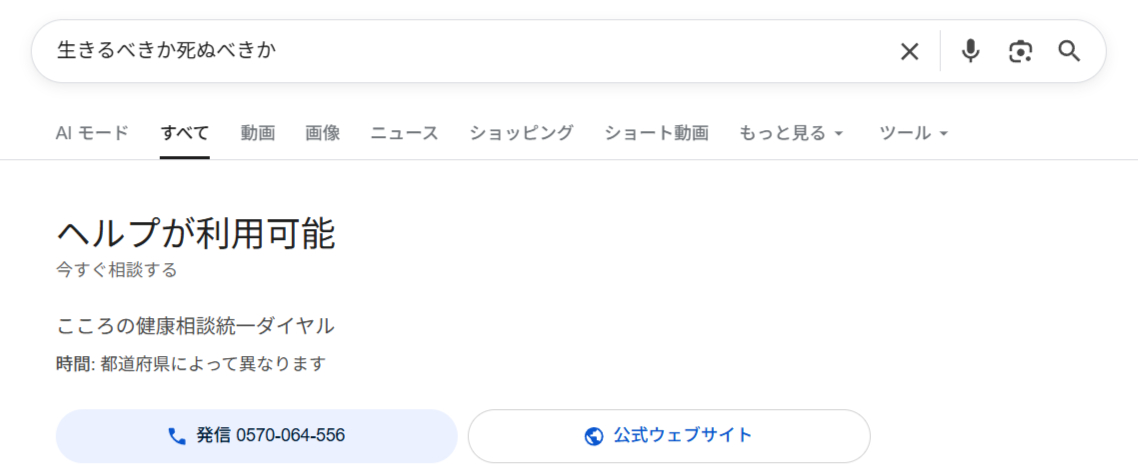Open the ツール dropdown menu

point(913,133)
